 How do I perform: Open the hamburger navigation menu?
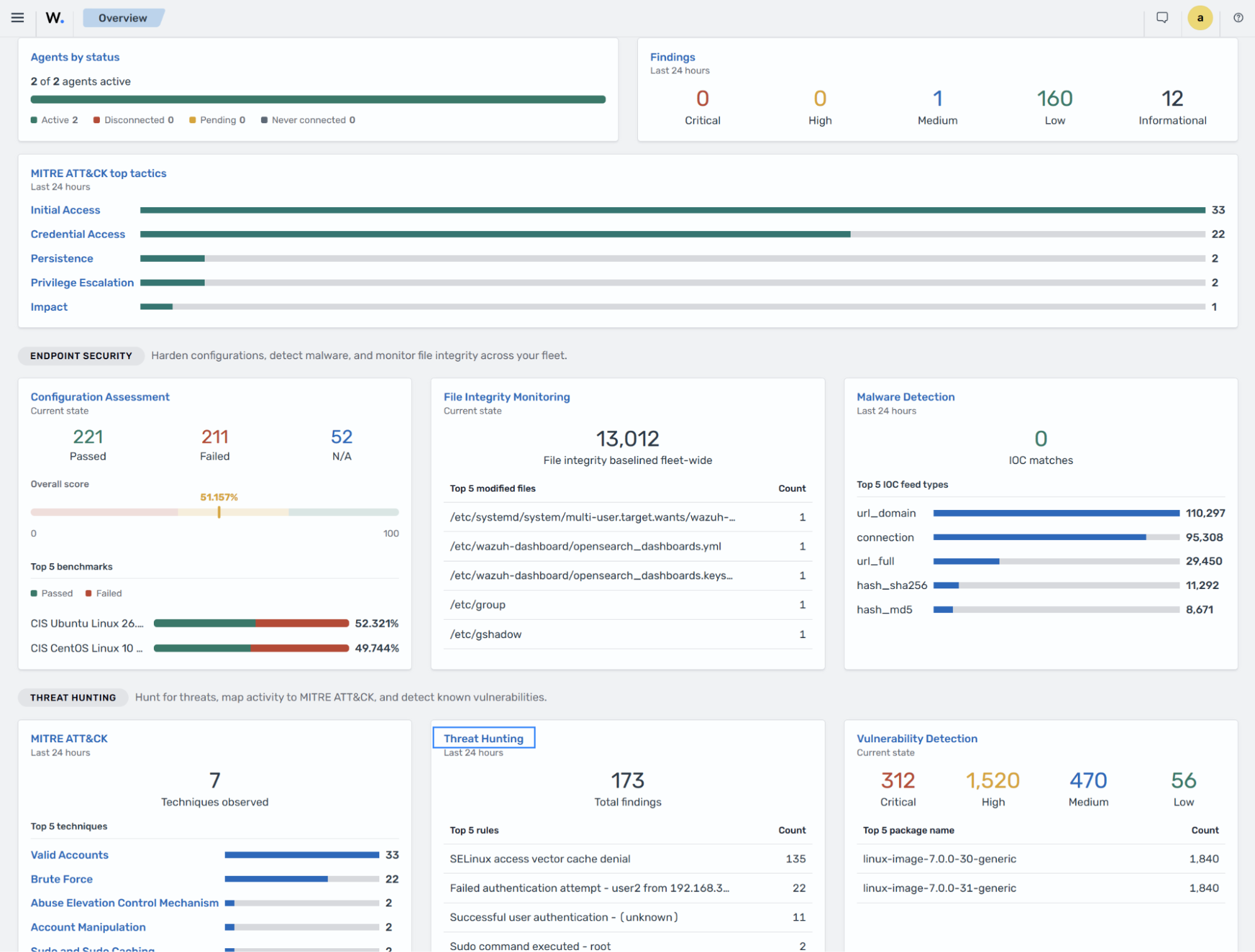pos(18,18)
